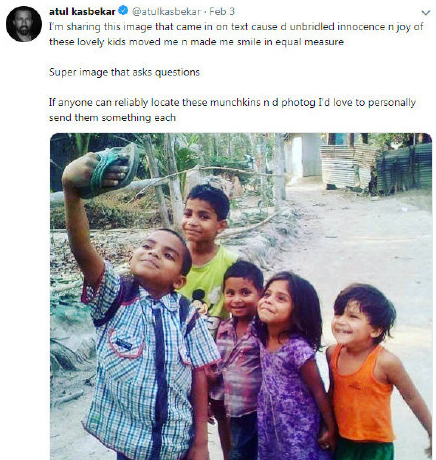Click the slipper held up as a phone
This screenshot has height=460, width=436.
click(x=110, y=170)
